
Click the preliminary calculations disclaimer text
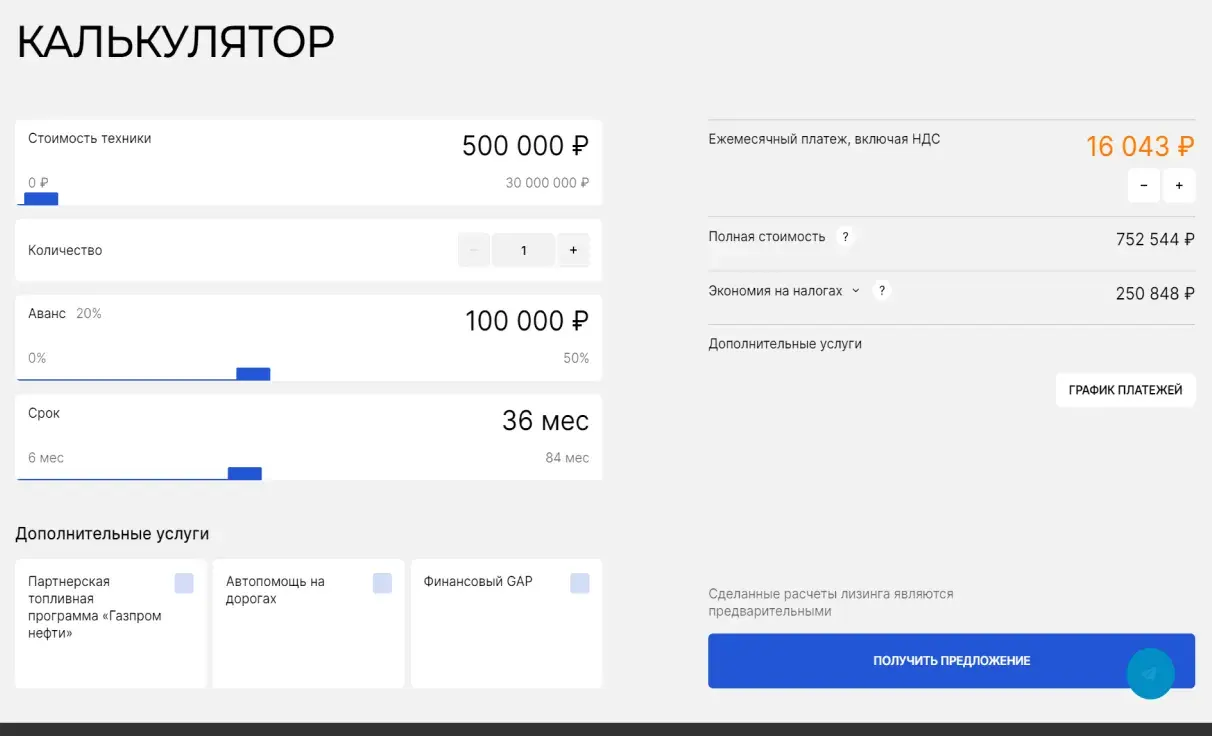(831, 602)
